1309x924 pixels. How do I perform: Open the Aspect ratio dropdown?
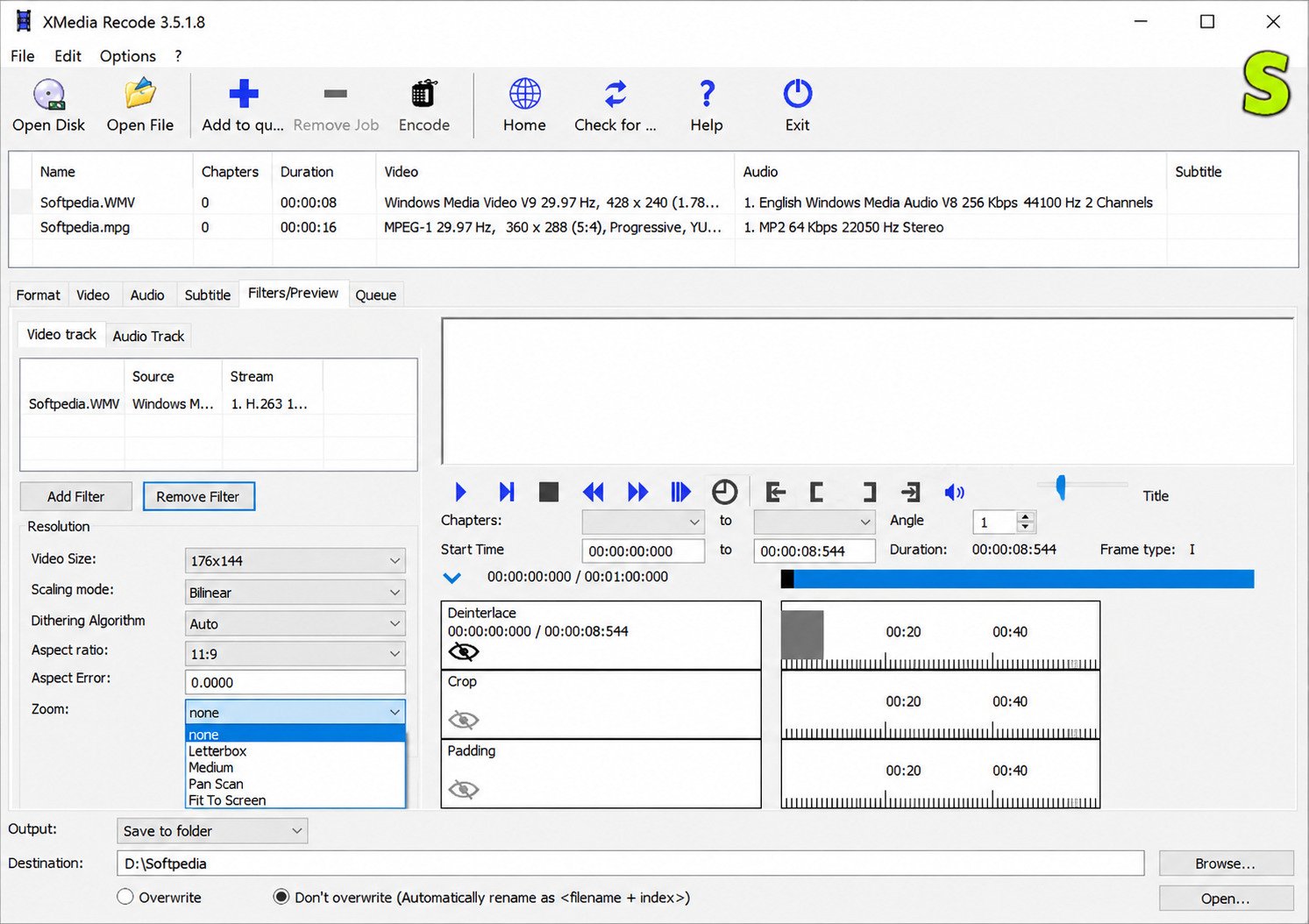pyautogui.click(x=295, y=654)
